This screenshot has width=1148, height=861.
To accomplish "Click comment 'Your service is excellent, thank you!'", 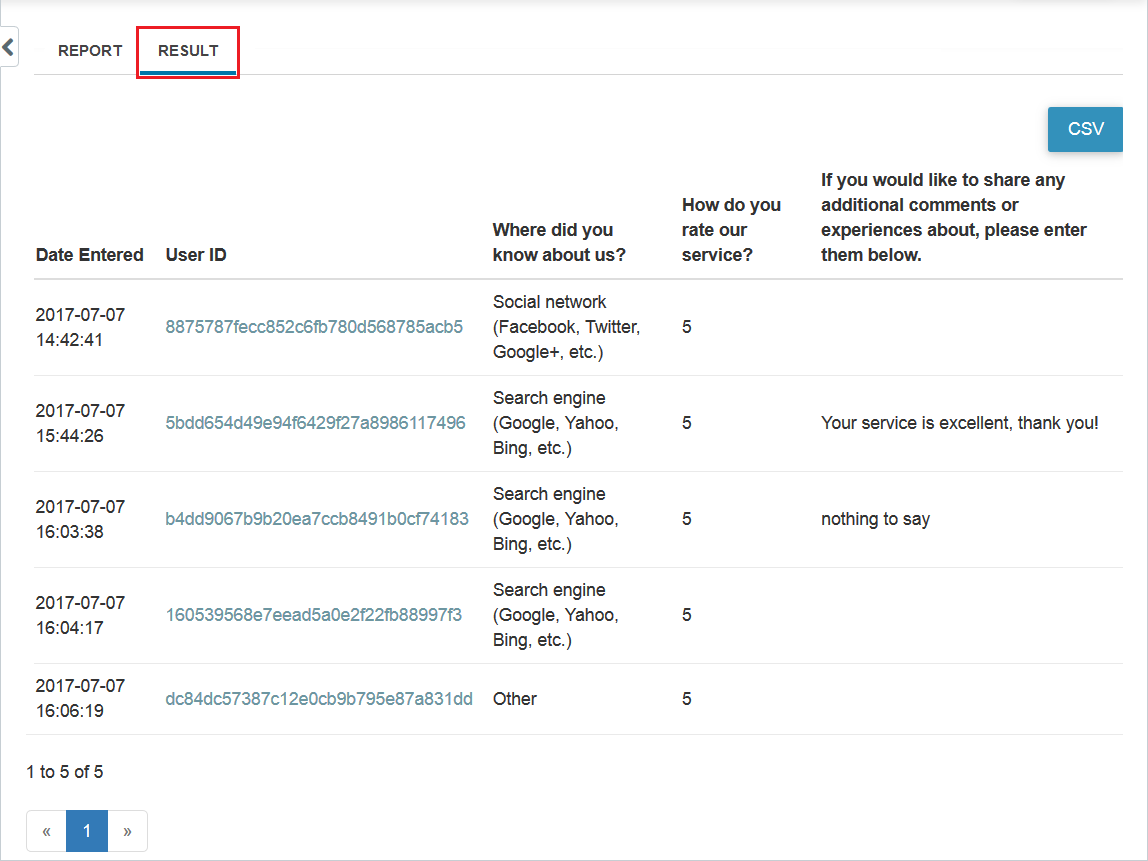I will coord(960,422).
